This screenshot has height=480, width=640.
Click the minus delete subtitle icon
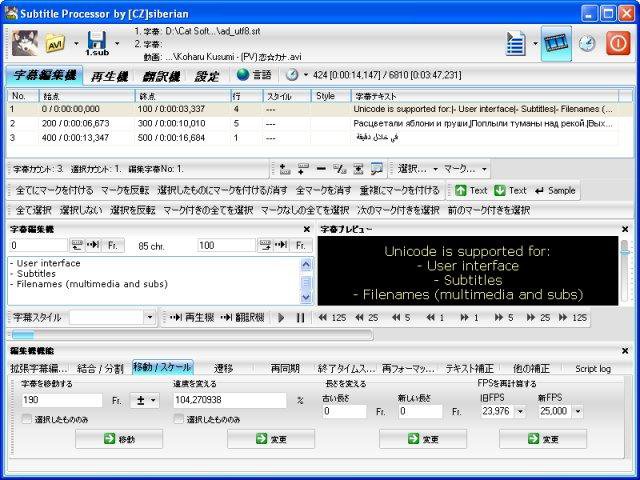(321, 169)
